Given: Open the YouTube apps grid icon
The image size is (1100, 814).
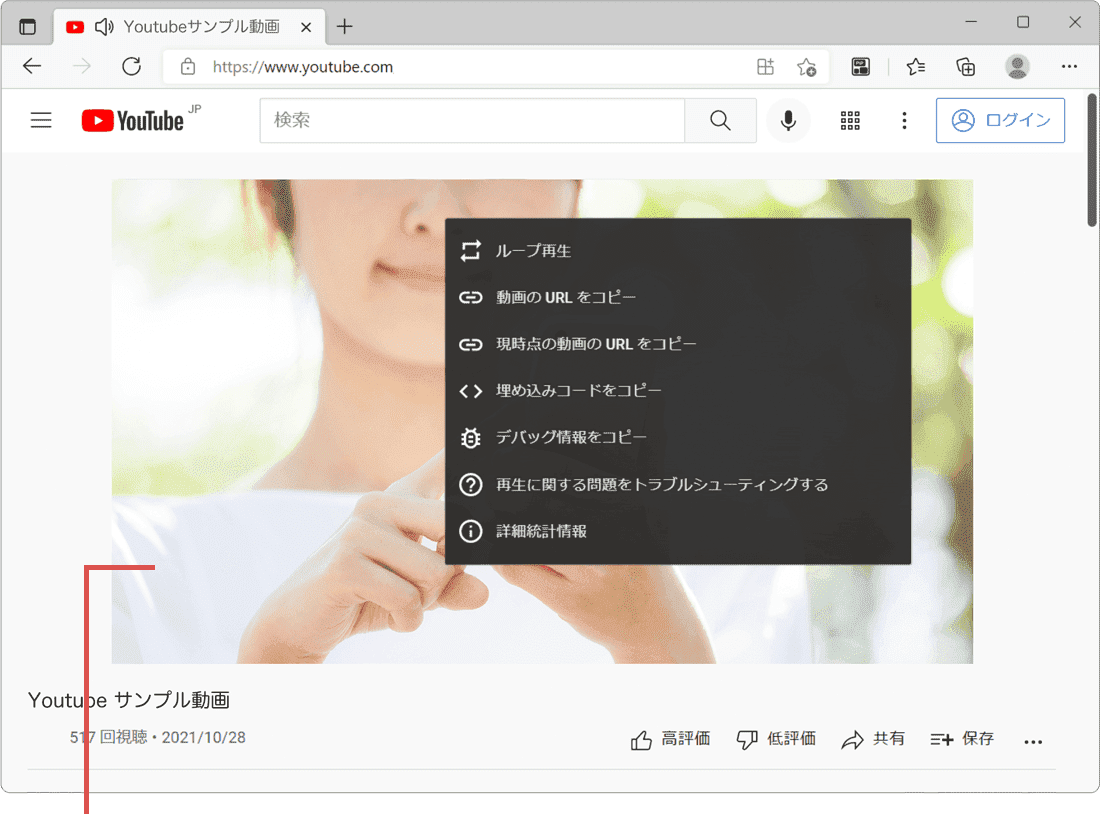Looking at the screenshot, I should [849, 120].
